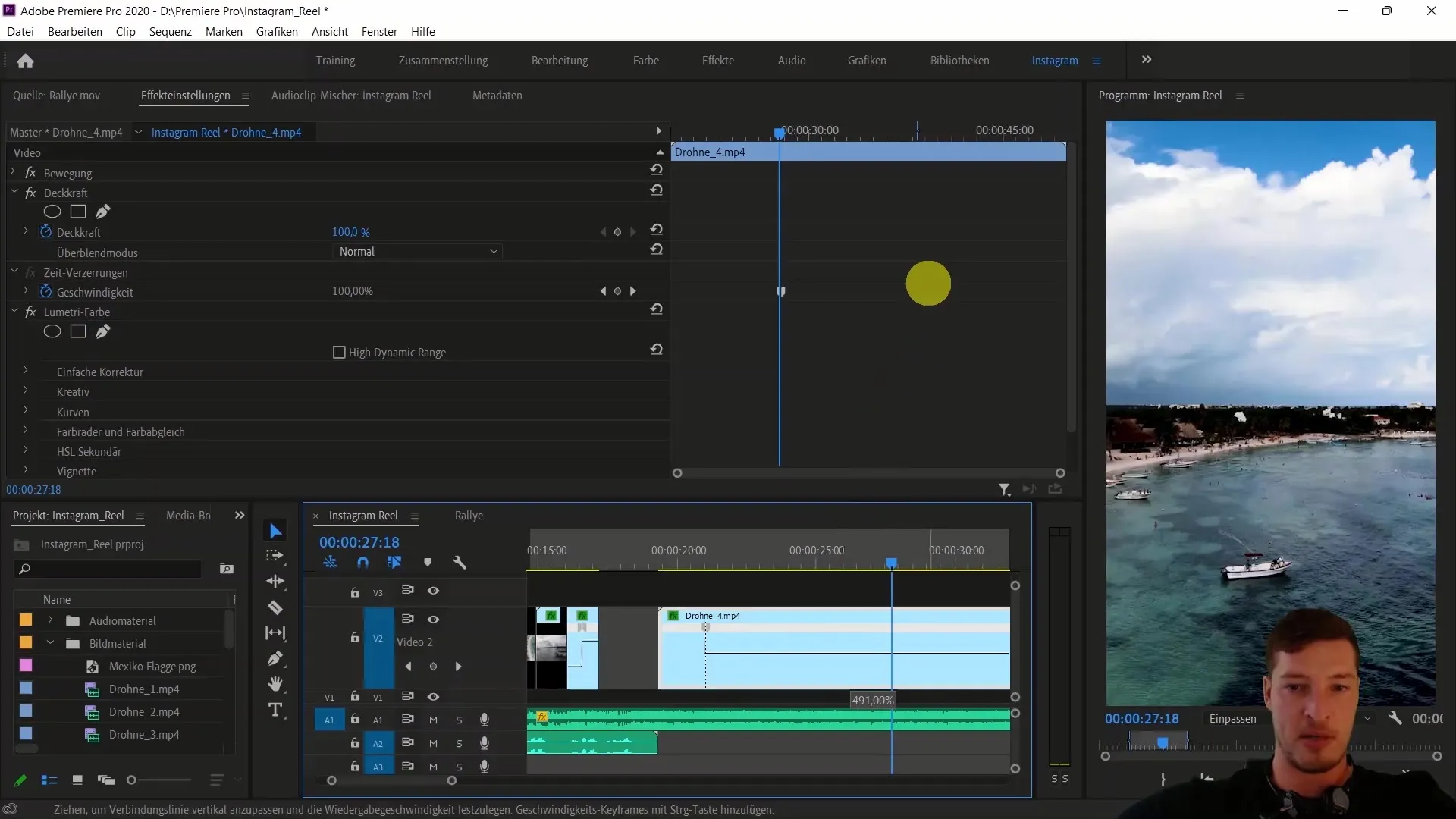
Task: Expand Kurven section
Action: (26, 412)
